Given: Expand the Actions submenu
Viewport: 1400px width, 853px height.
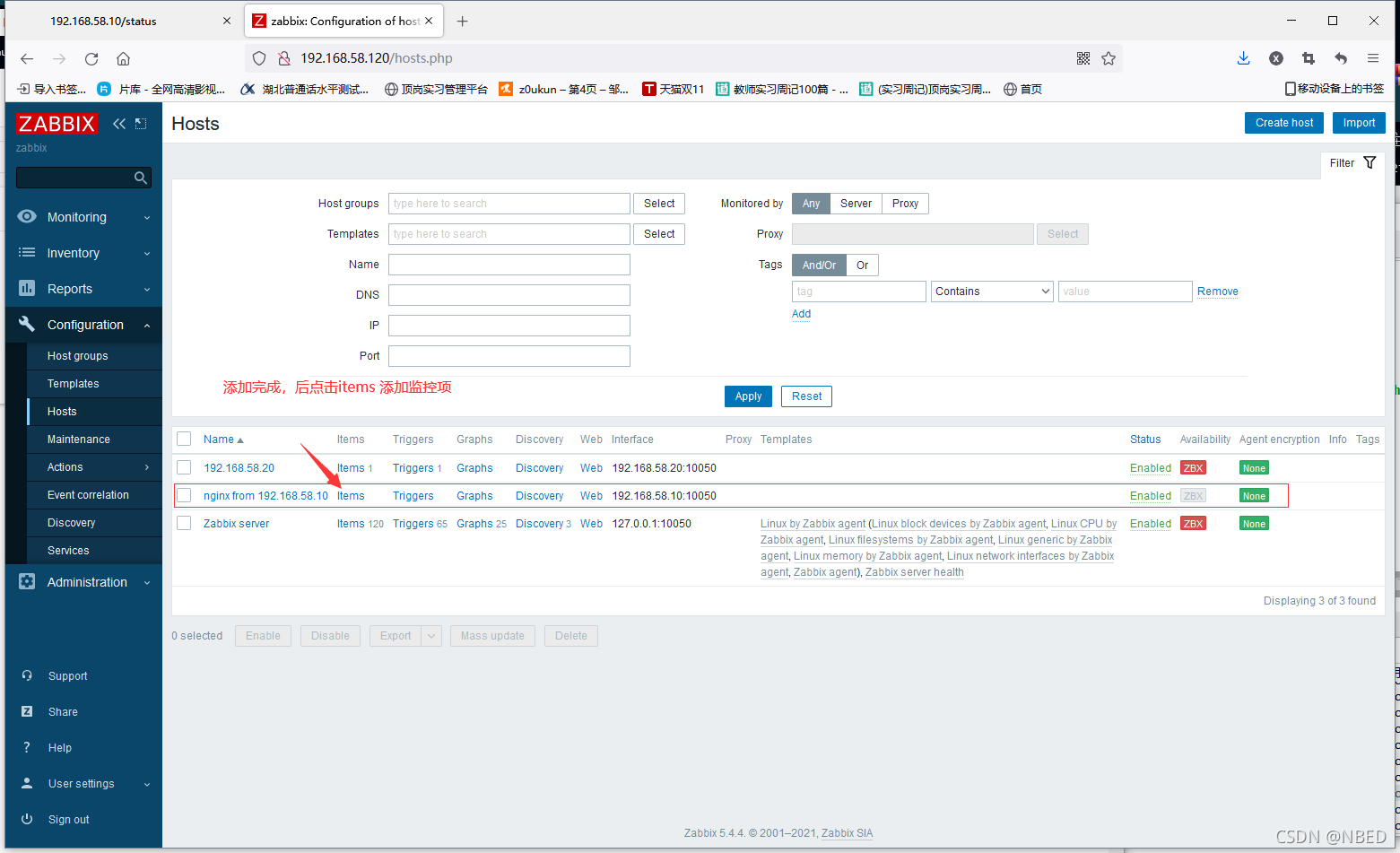Looking at the screenshot, I should point(147,467).
